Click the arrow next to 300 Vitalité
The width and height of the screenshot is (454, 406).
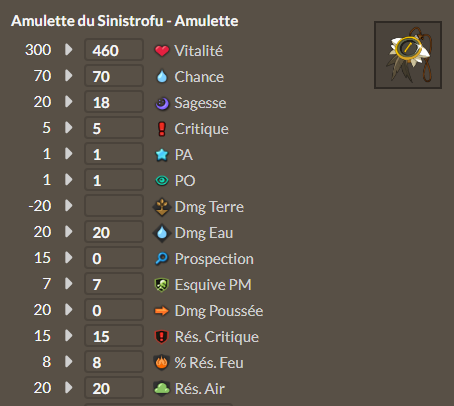tap(69, 50)
